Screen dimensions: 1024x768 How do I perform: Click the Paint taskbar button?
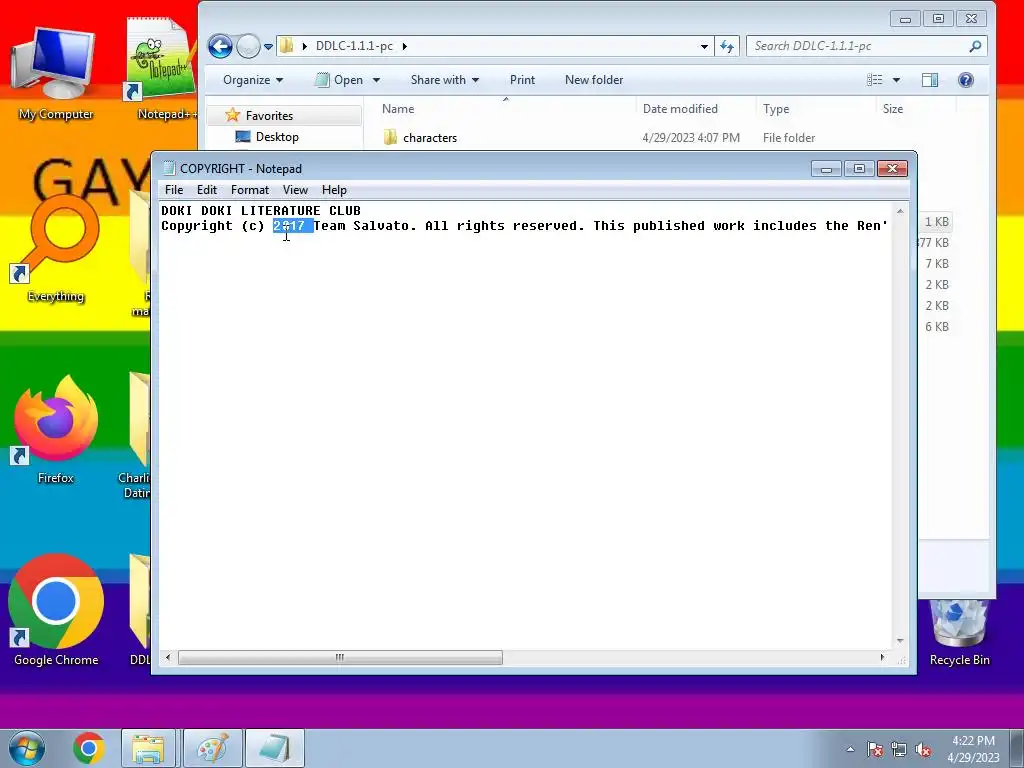point(212,748)
